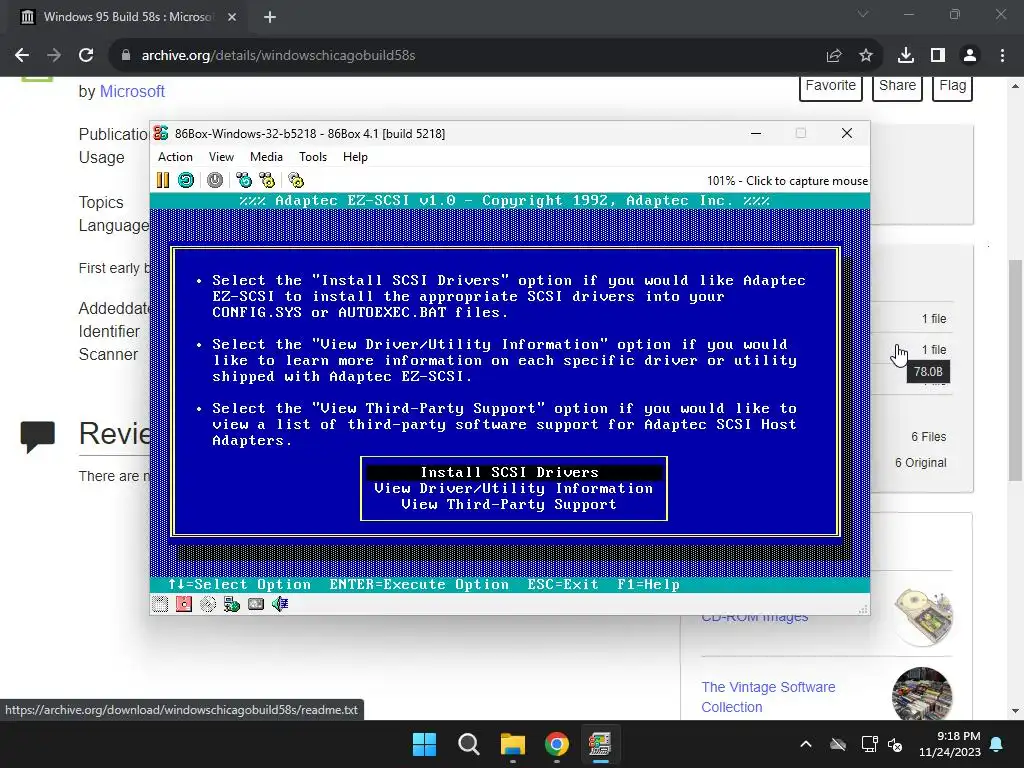The image size is (1024, 768).
Task: Send Ctrl+Alt+Esc using yellow keys icon
Action: (x=267, y=180)
